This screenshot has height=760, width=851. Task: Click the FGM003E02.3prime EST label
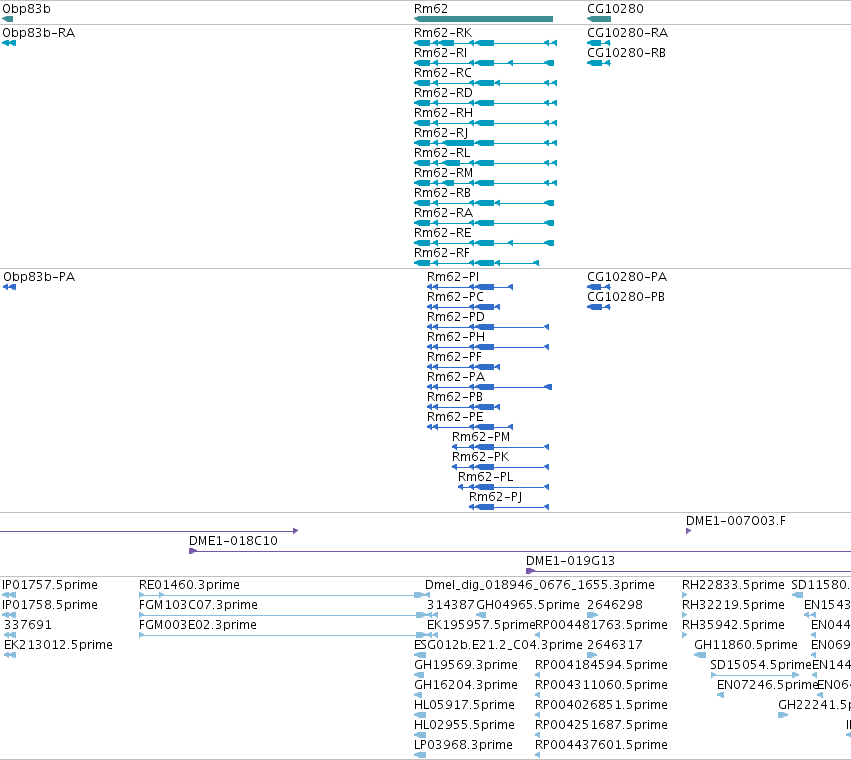[x=198, y=625]
